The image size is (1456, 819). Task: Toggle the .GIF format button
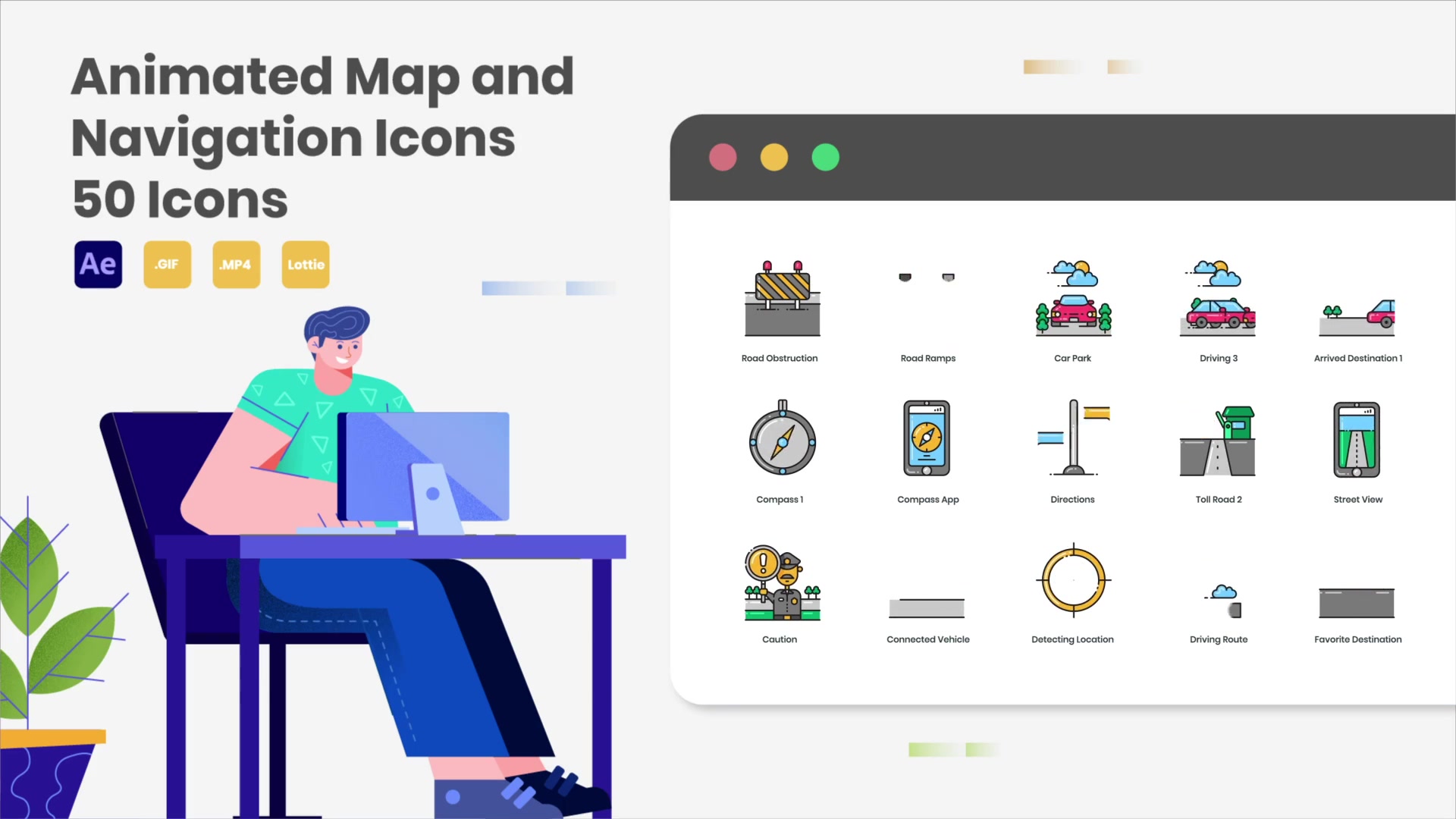[167, 264]
